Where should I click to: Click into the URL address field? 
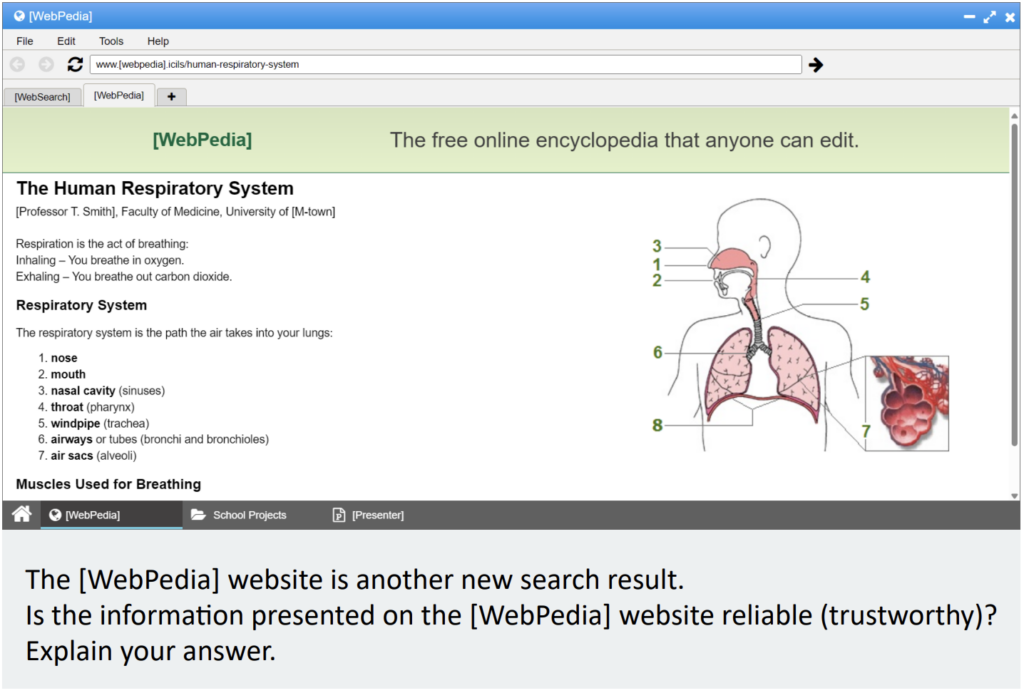click(x=445, y=64)
